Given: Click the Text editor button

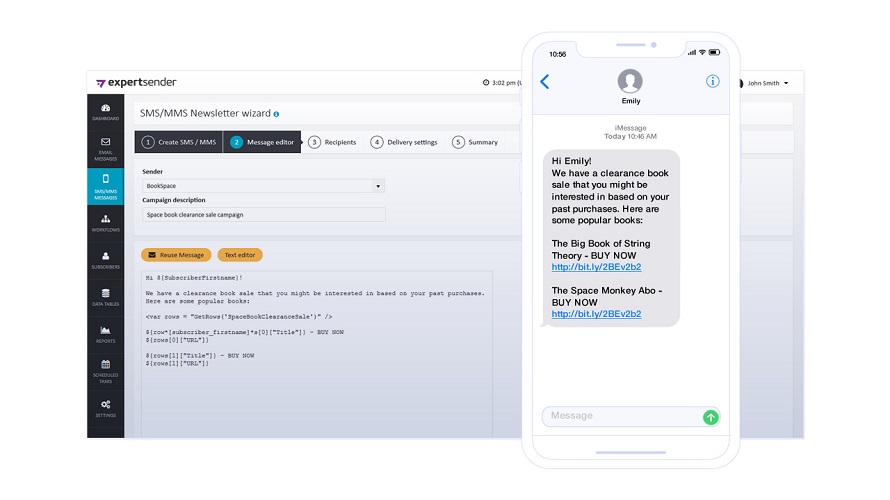Looking at the screenshot, I should coord(240,255).
